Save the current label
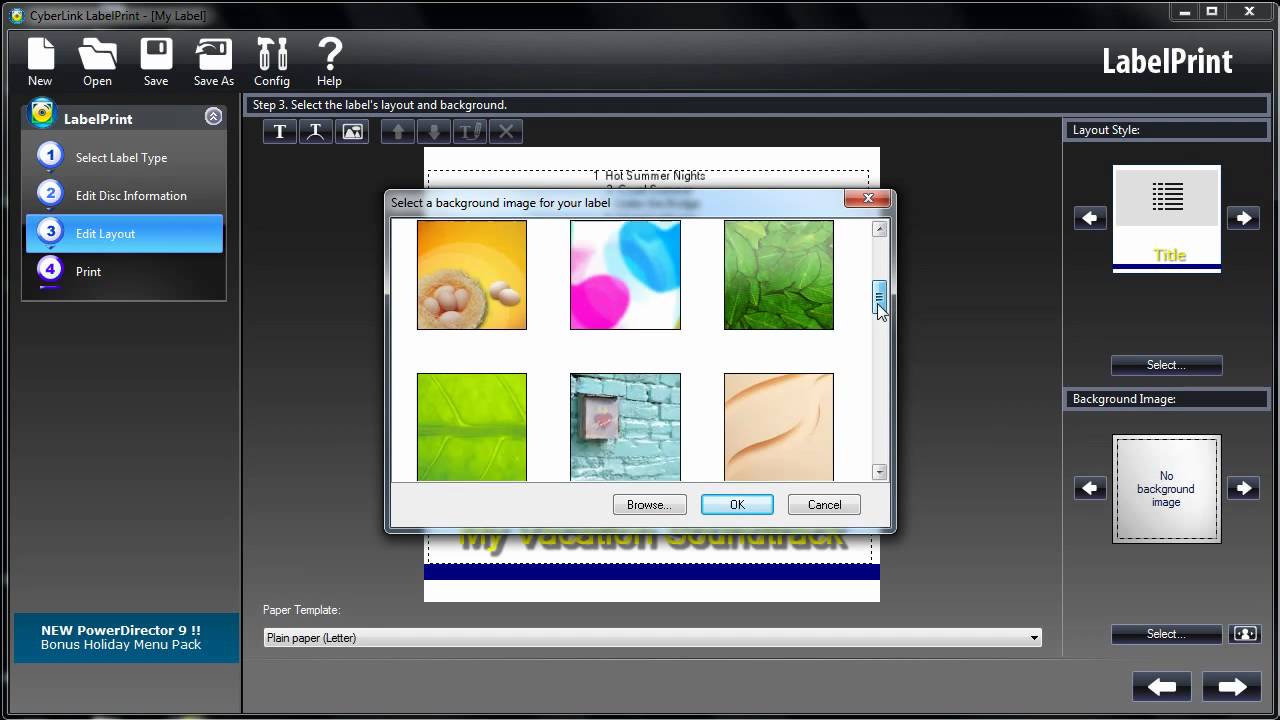 point(155,62)
